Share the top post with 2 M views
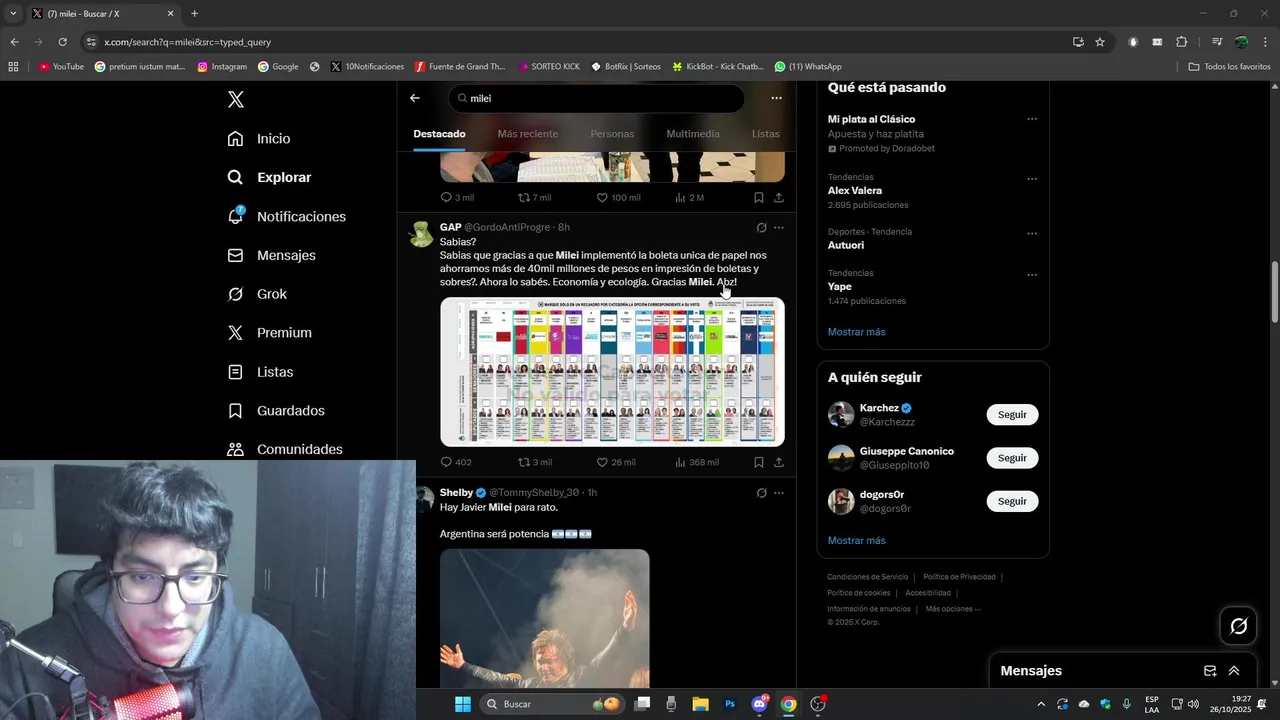1280x720 pixels. point(779,197)
